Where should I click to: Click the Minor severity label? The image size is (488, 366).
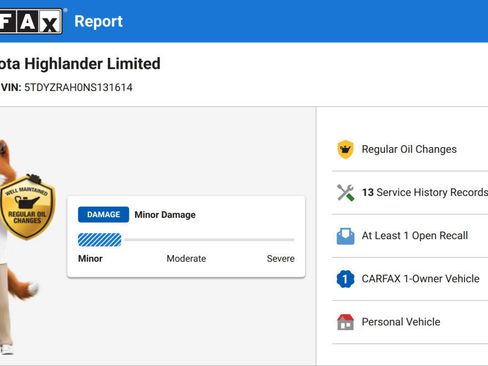point(90,259)
